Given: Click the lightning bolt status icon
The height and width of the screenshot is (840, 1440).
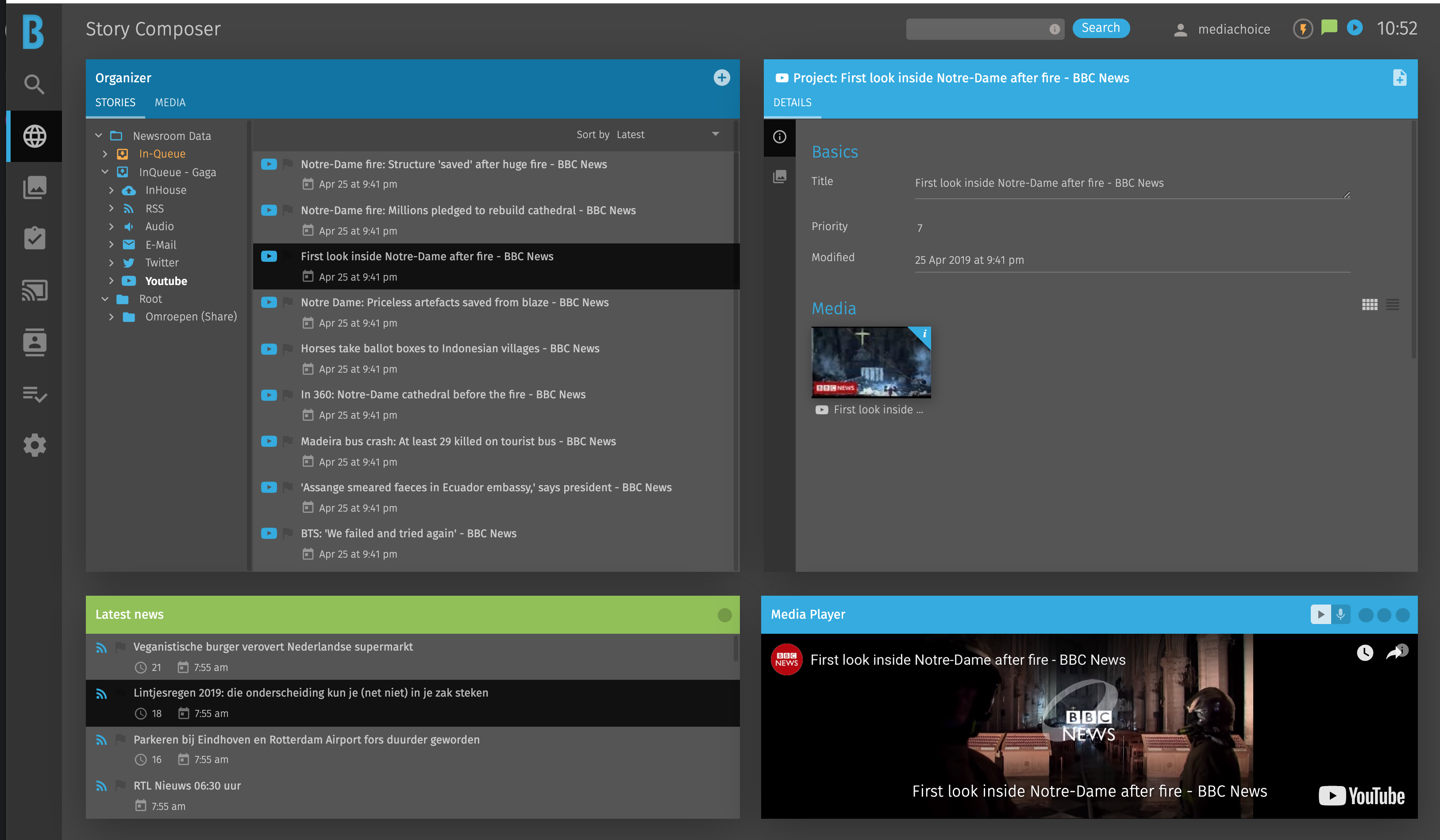Looking at the screenshot, I should point(1302,29).
